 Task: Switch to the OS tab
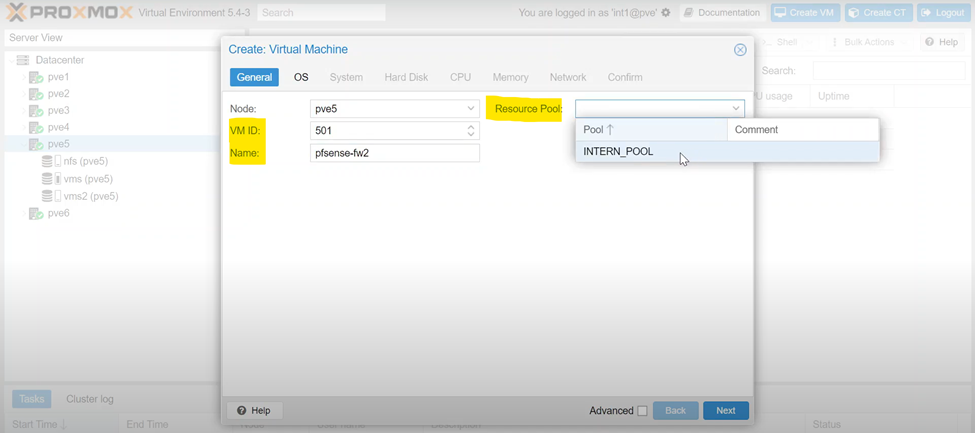click(301, 77)
